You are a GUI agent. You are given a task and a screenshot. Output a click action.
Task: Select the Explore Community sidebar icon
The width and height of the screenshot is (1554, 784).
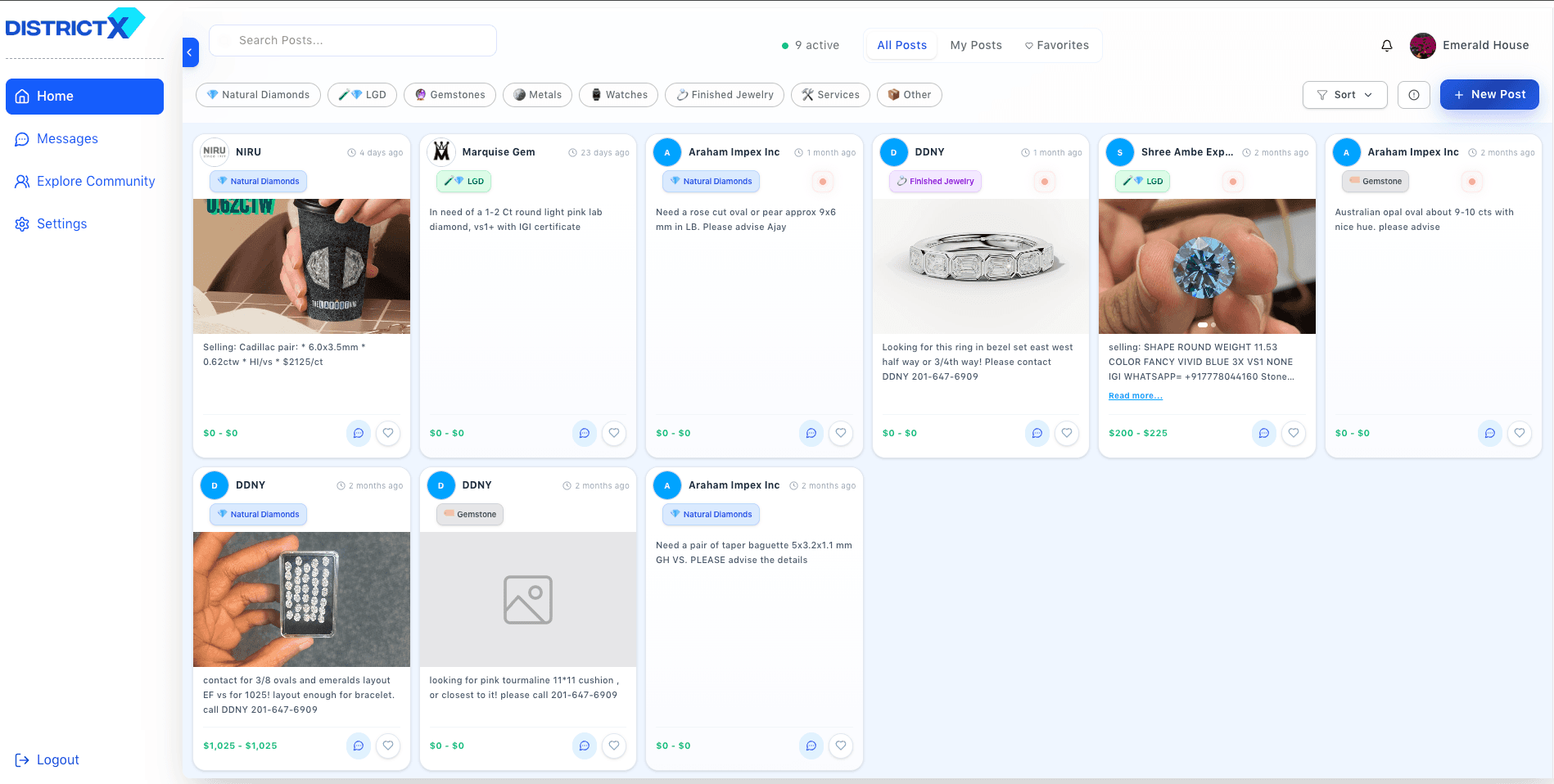22,181
